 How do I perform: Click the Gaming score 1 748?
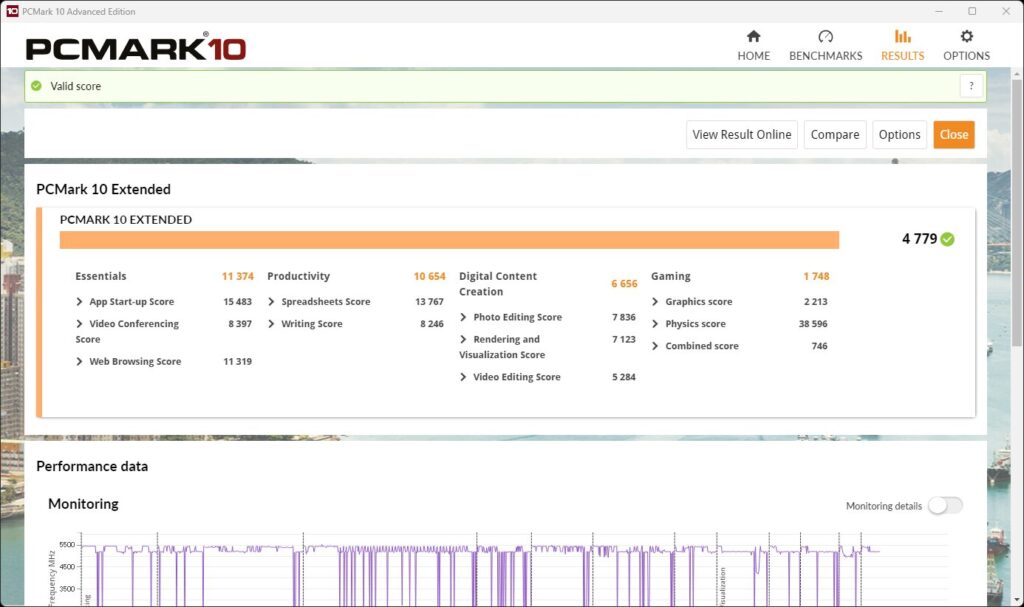pos(816,276)
